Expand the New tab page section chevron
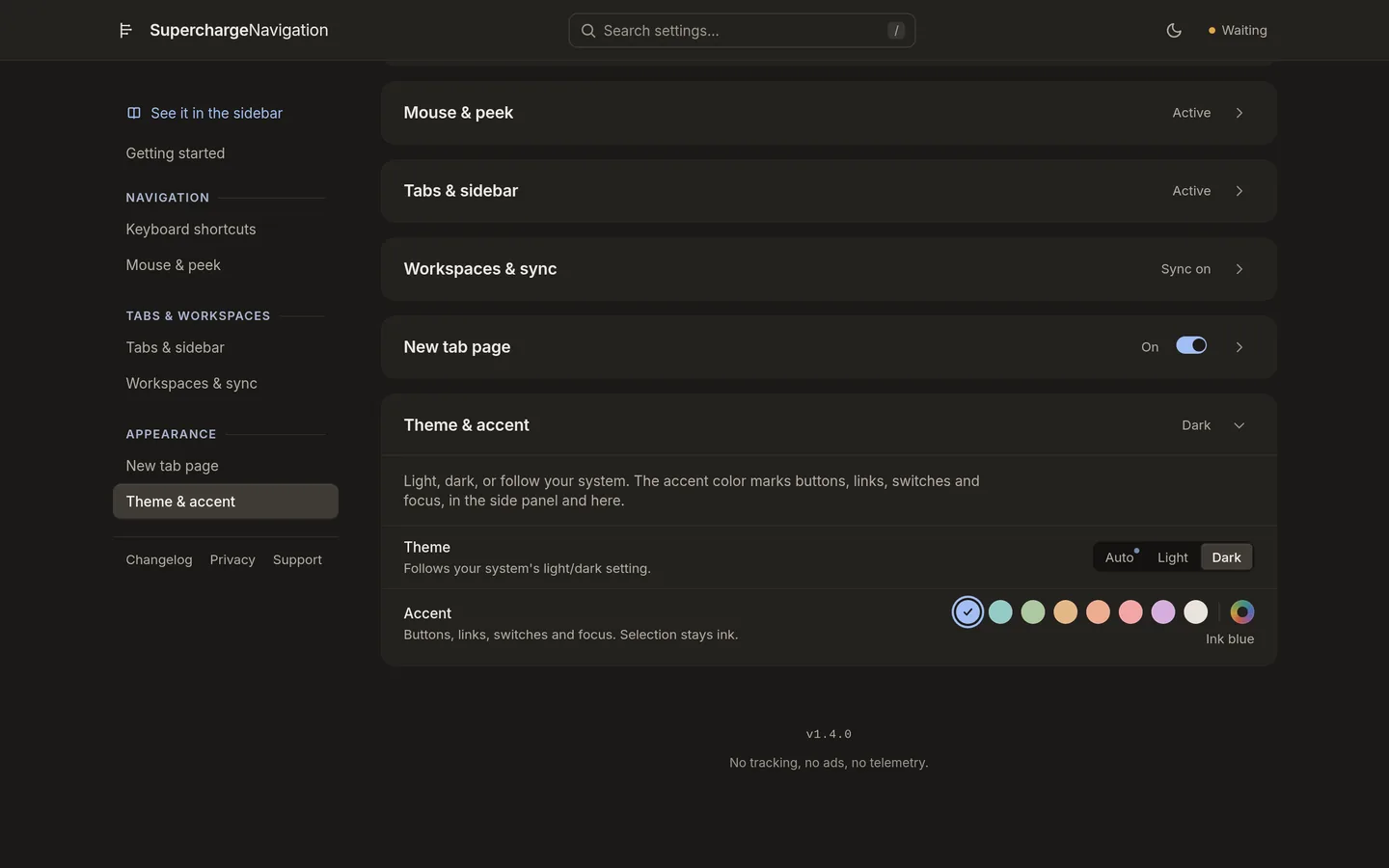Image resolution: width=1389 pixels, height=868 pixels. pos(1239,347)
